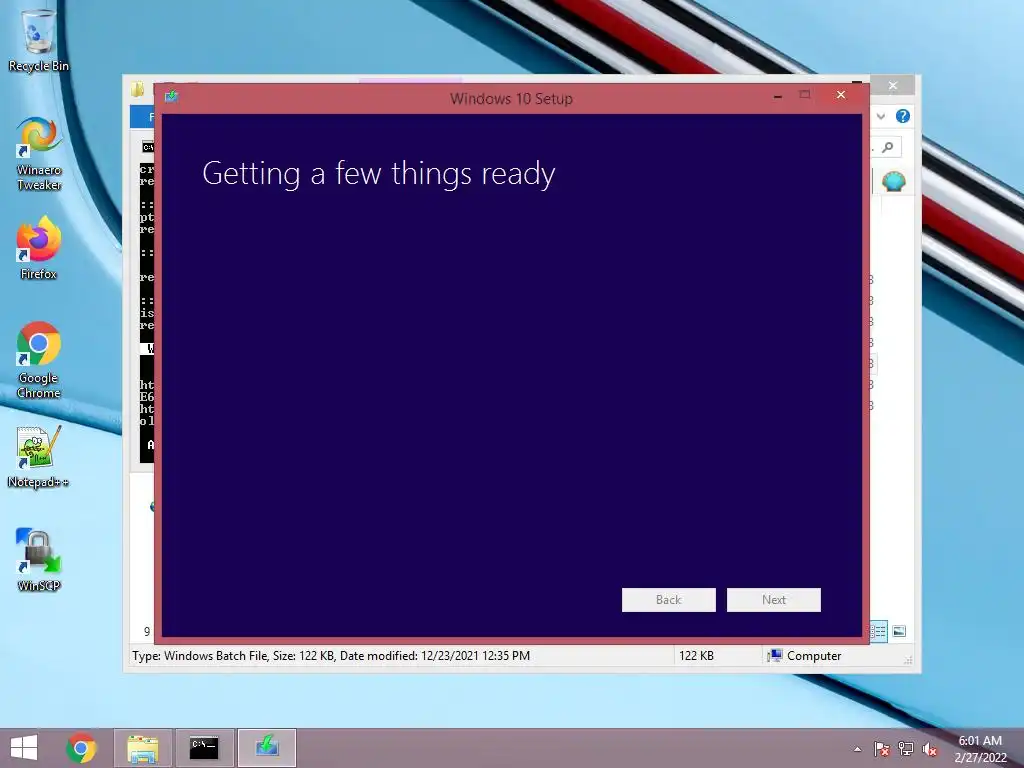Viewport: 1024px width, 768px height.
Task: Click the Computer label in Explorer status bar
Action: (814, 656)
